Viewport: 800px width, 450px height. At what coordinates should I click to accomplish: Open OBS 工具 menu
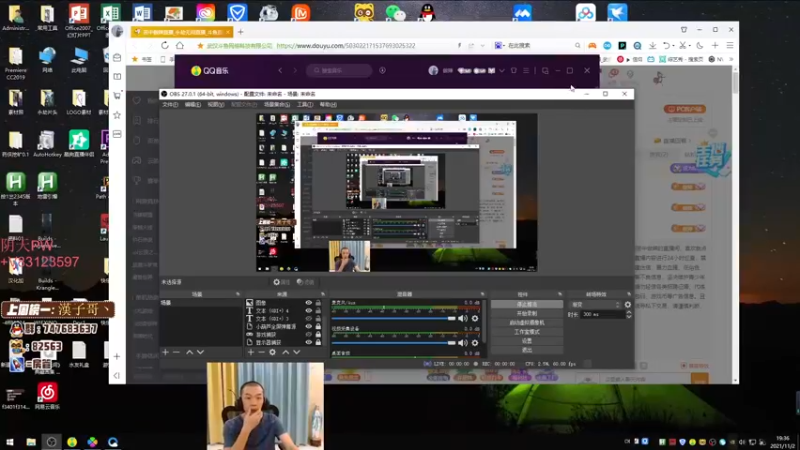[x=305, y=105]
